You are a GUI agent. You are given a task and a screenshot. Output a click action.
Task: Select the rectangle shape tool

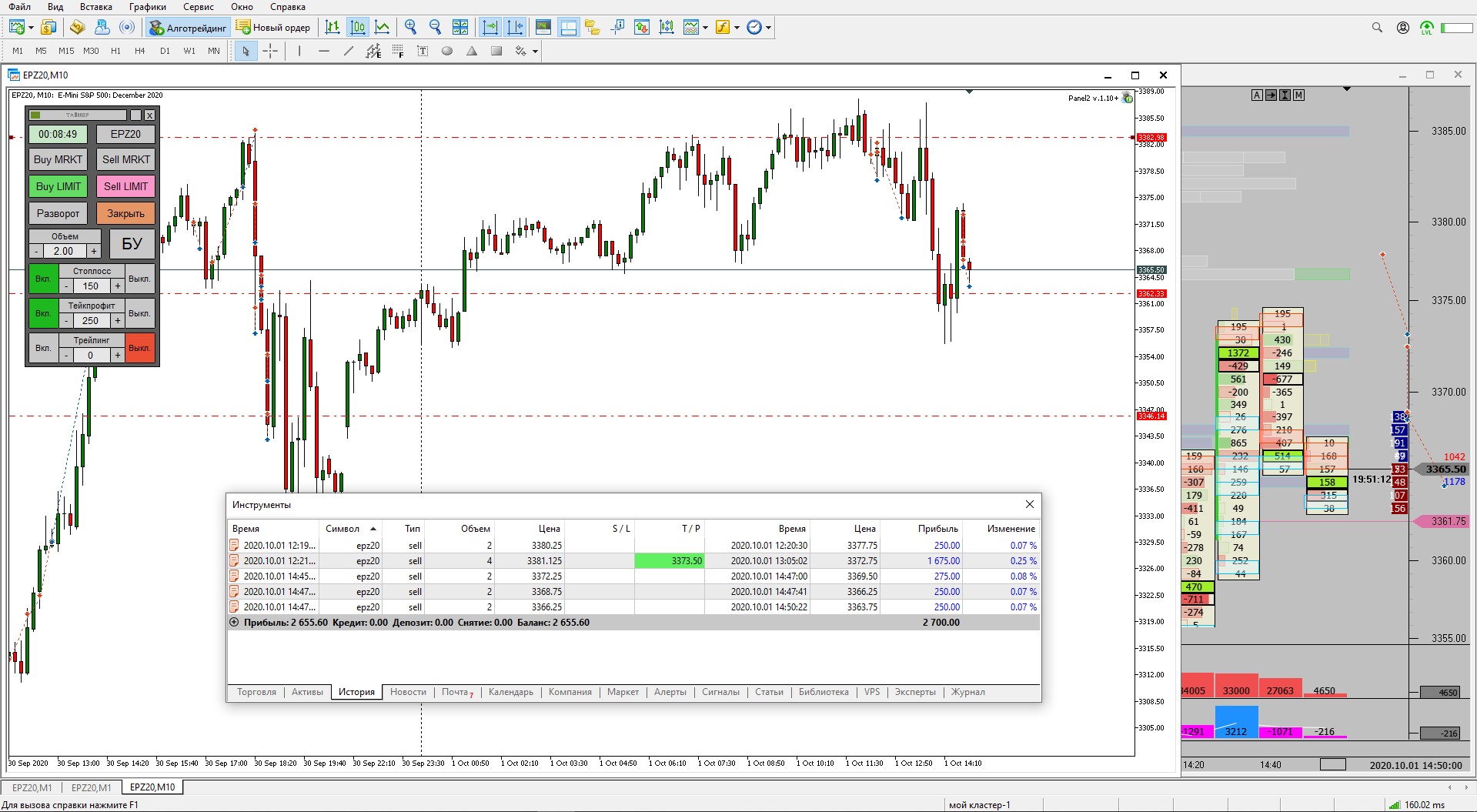496,51
